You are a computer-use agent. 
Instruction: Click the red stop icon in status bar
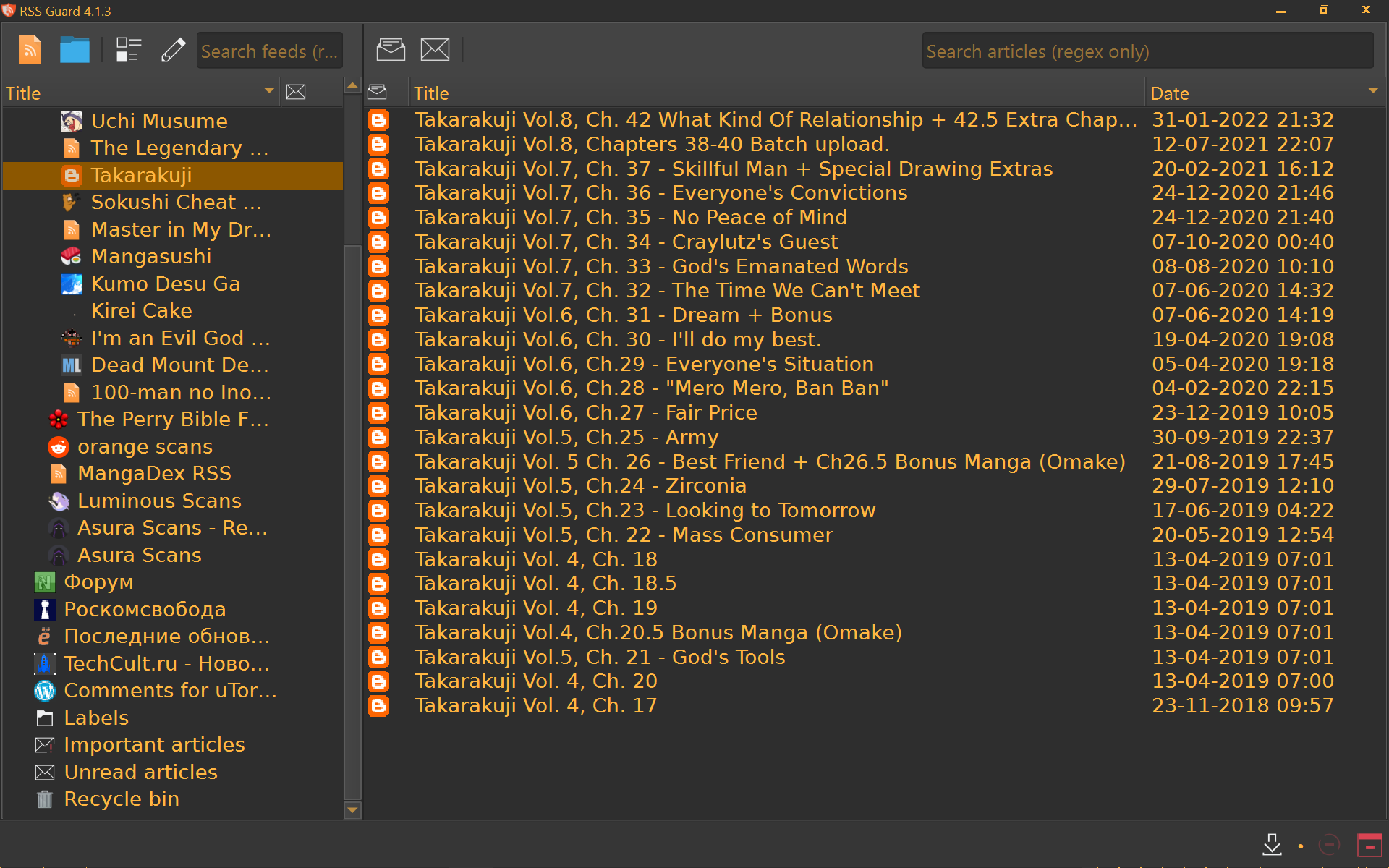click(1329, 844)
